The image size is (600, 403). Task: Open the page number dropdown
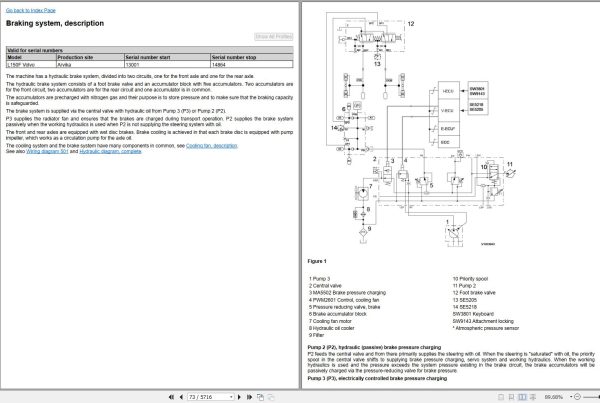point(231,397)
